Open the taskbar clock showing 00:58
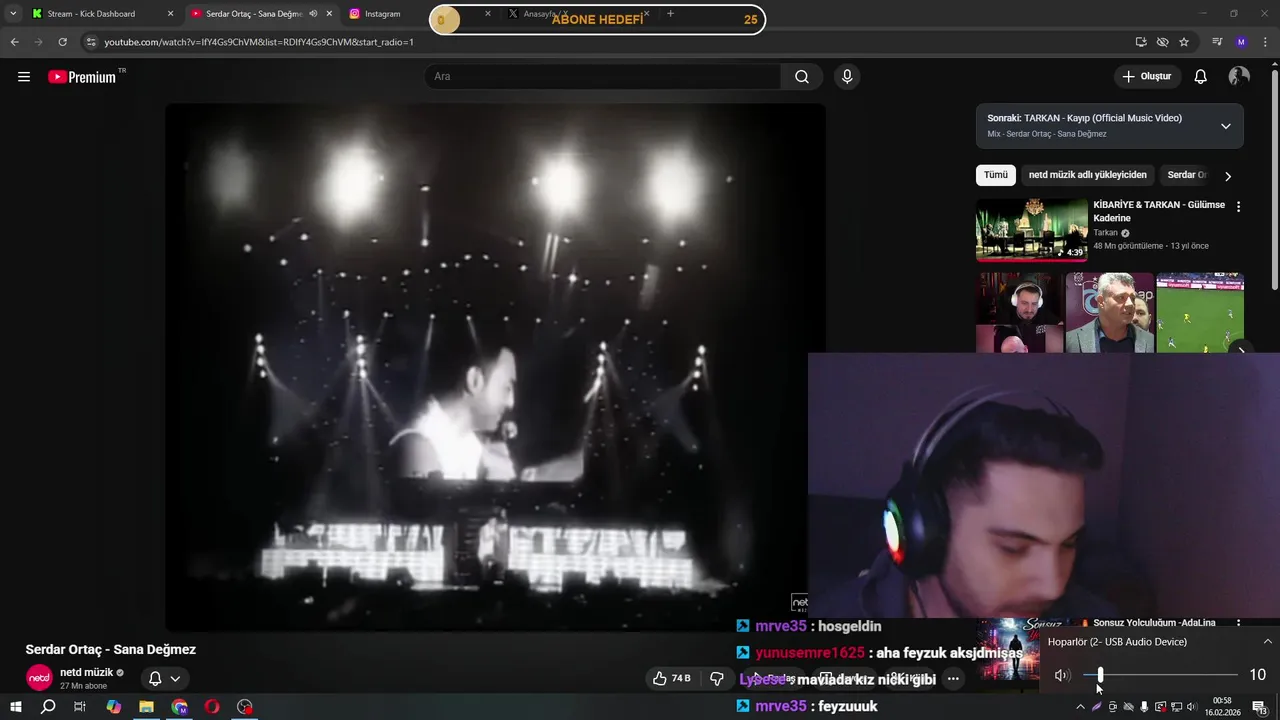The image size is (1280, 720). 1222,707
